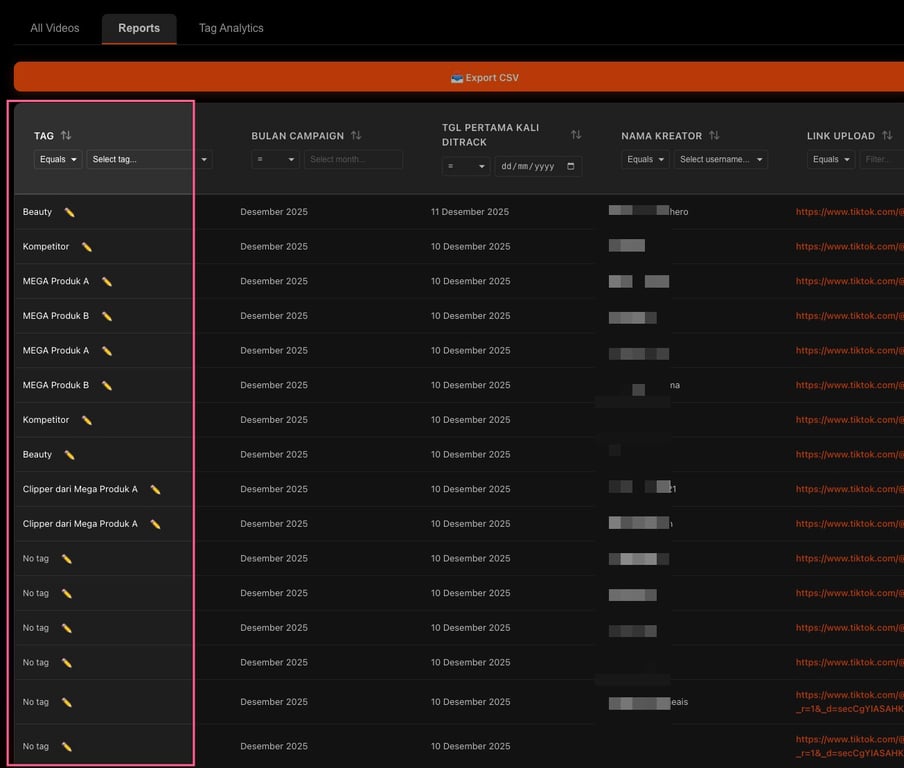Sort by the LINK UPLOAD column arrows

pos(887,135)
